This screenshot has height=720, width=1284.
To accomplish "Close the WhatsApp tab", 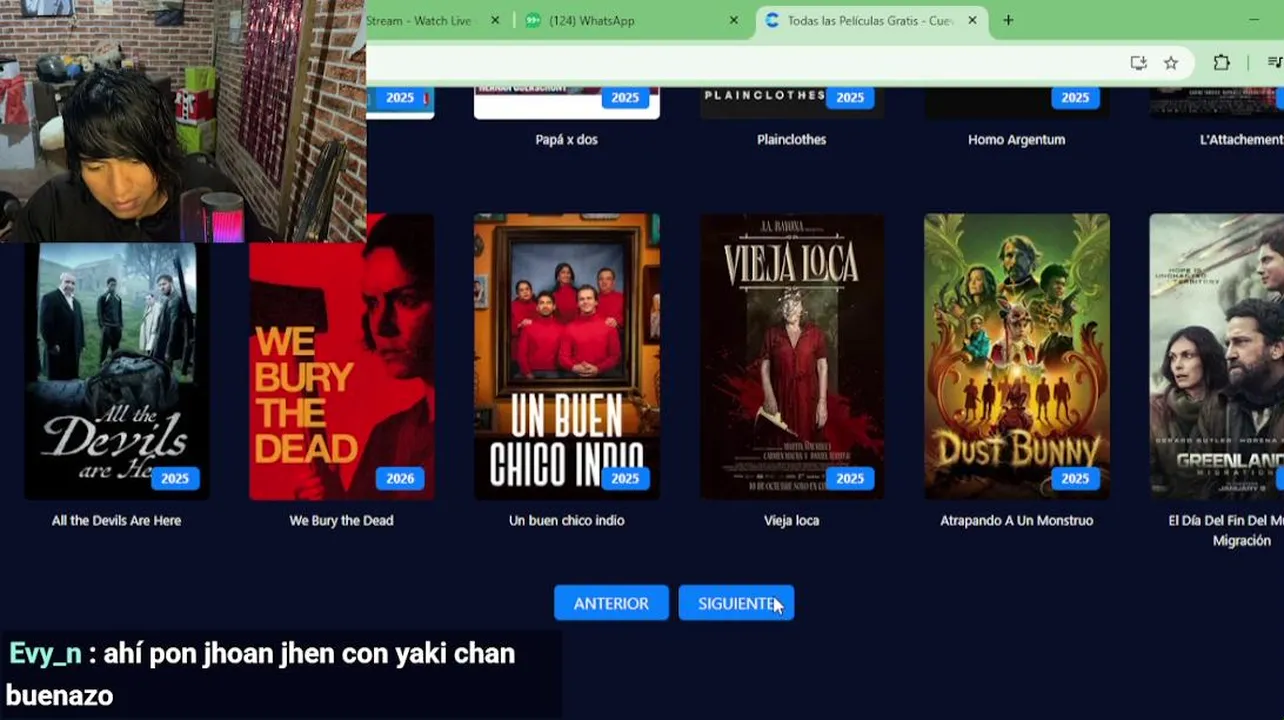I will pos(734,20).
